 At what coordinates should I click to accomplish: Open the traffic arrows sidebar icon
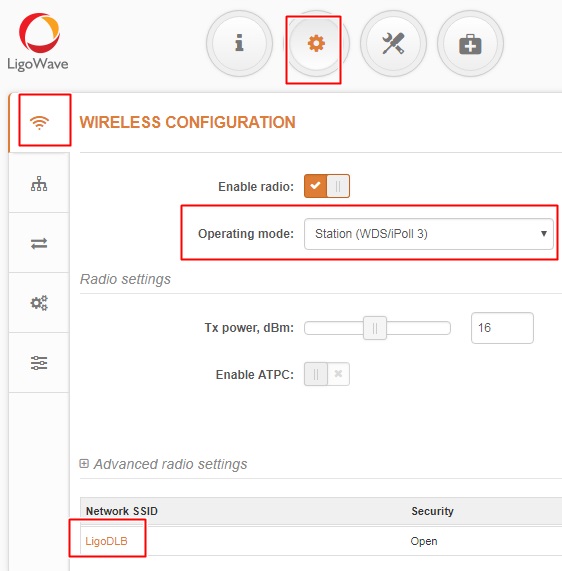click(39, 243)
